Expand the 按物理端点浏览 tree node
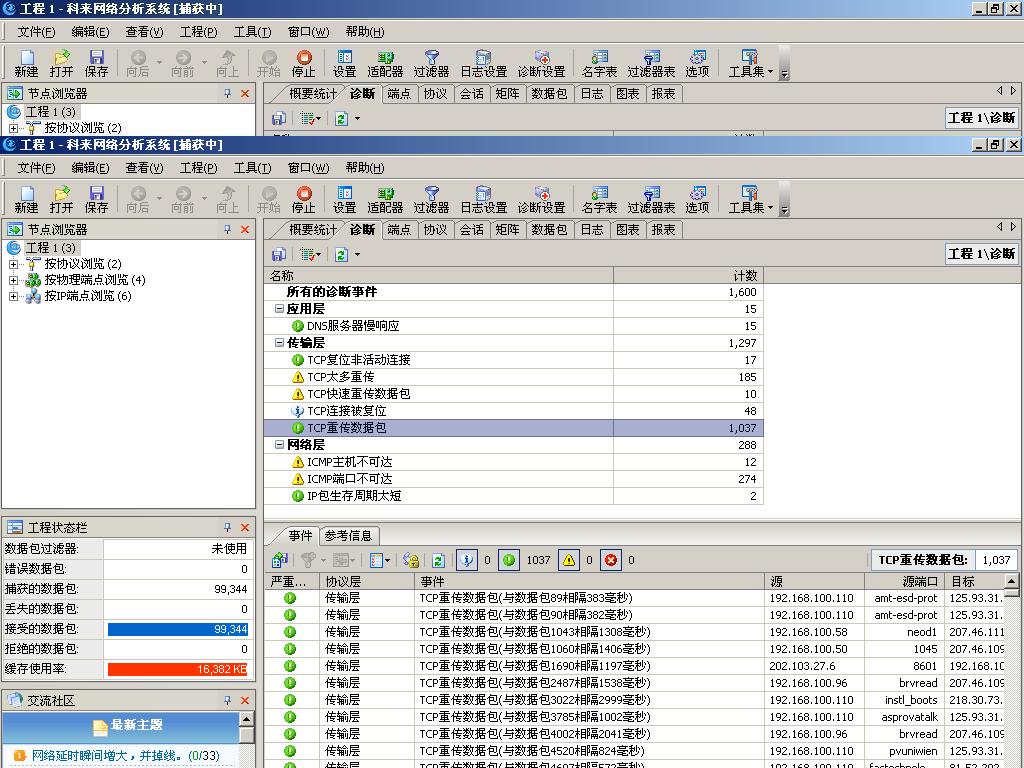 13,280
